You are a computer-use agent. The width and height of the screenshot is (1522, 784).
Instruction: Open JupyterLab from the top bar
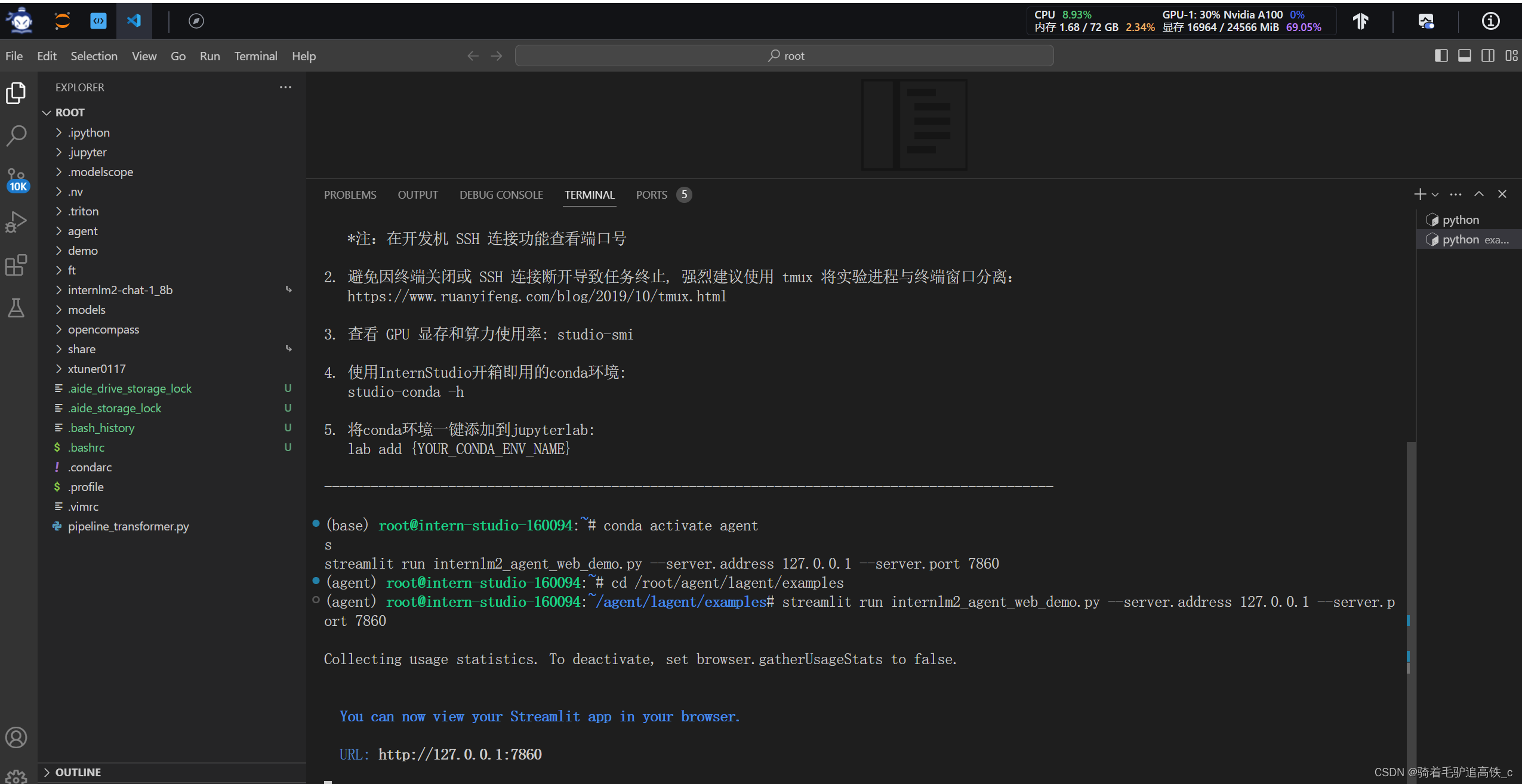(x=62, y=20)
